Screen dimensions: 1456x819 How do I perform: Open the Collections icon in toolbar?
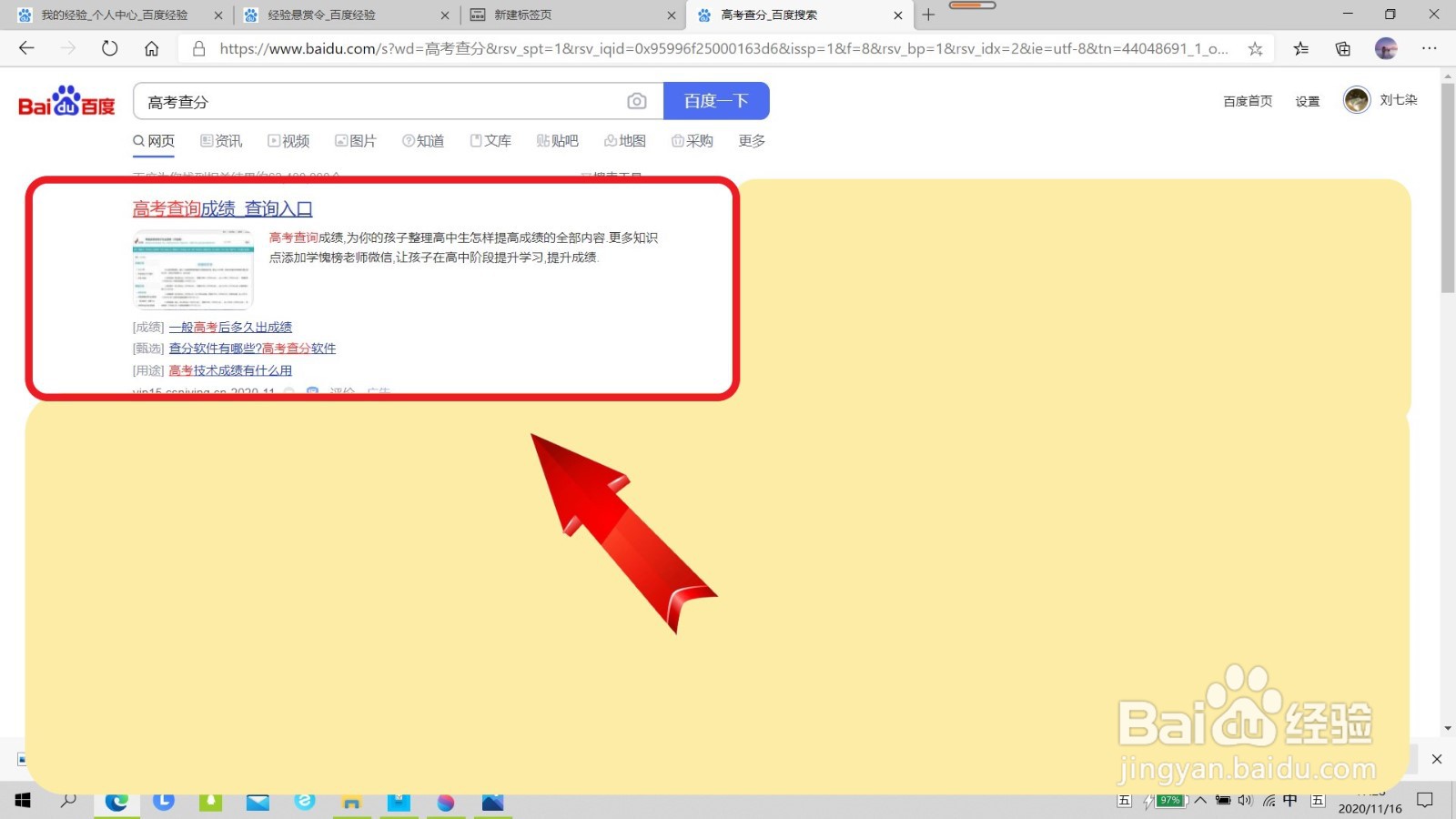coord(1343,49)
